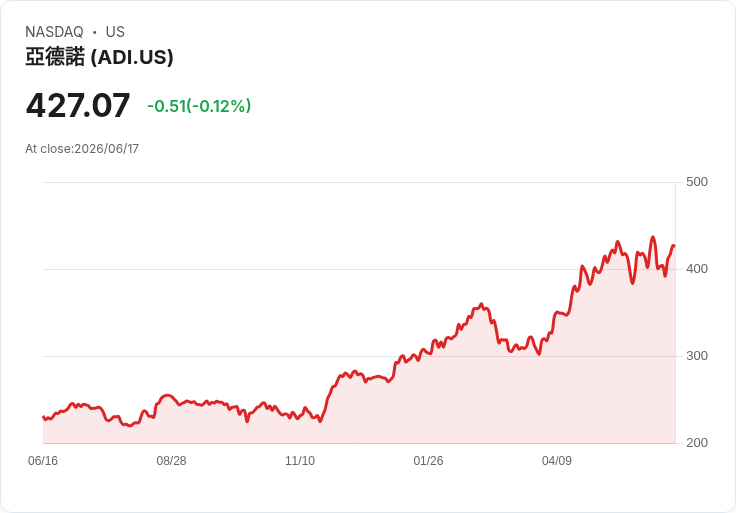Screen dimensions: 736x513
Task: Click the 300 y-axis price label
Action: (x=697, y=356)
